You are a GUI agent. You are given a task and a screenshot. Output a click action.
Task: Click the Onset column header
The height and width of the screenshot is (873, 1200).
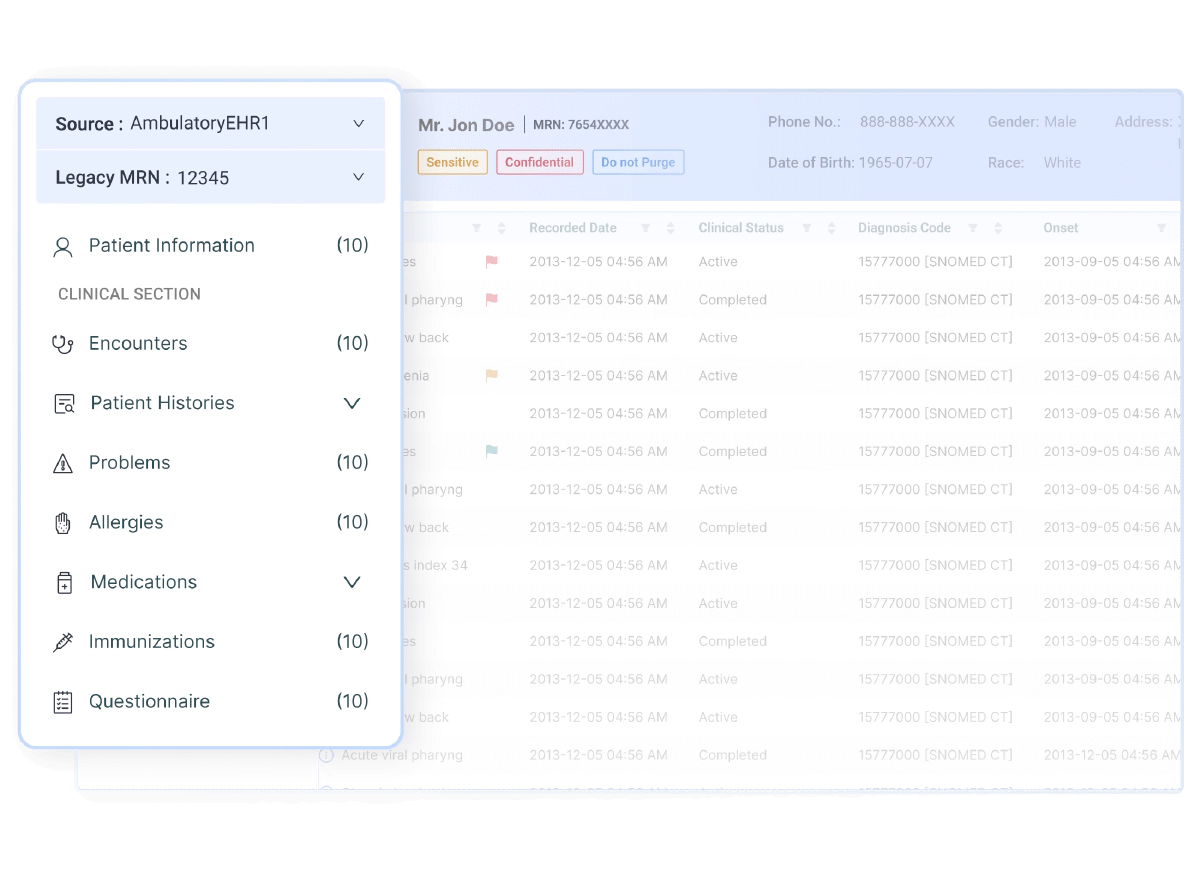1061,228
